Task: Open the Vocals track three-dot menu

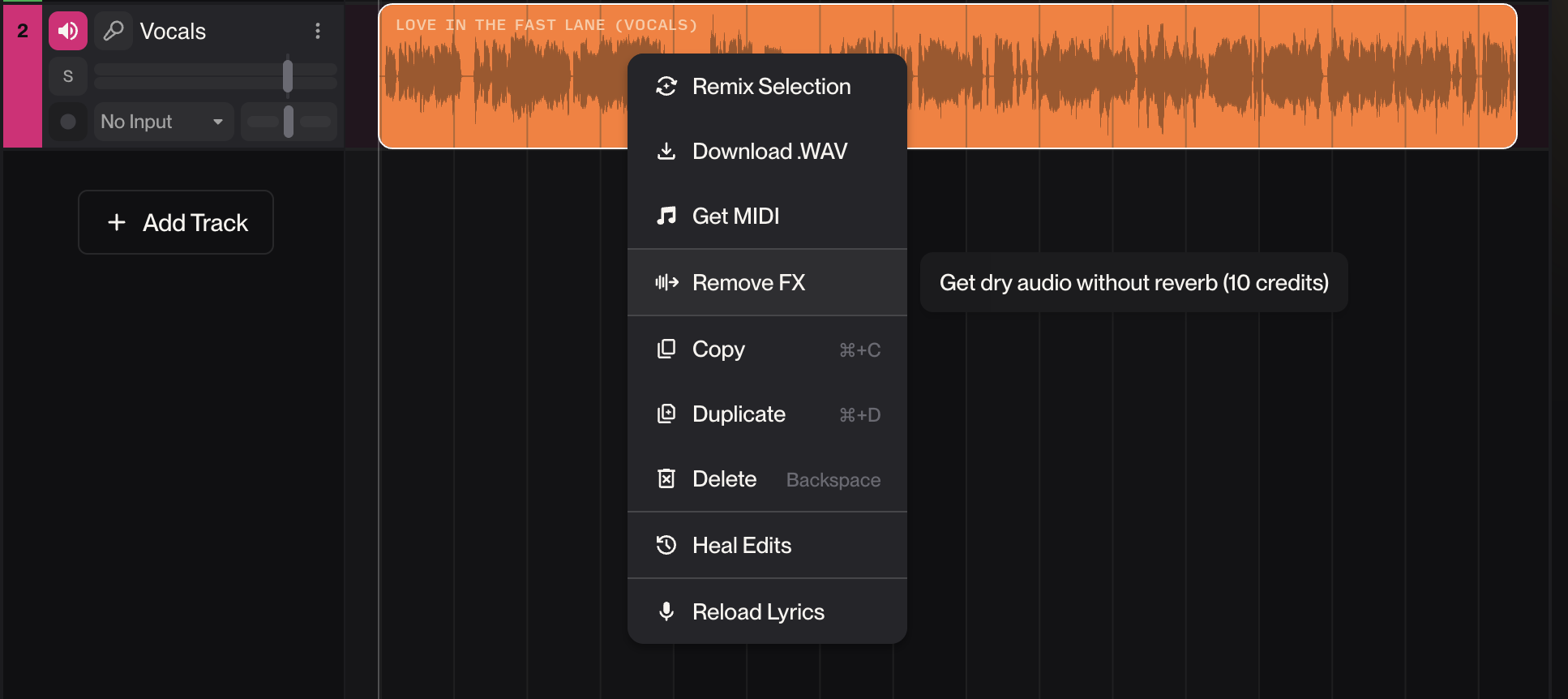Action: 318,31
